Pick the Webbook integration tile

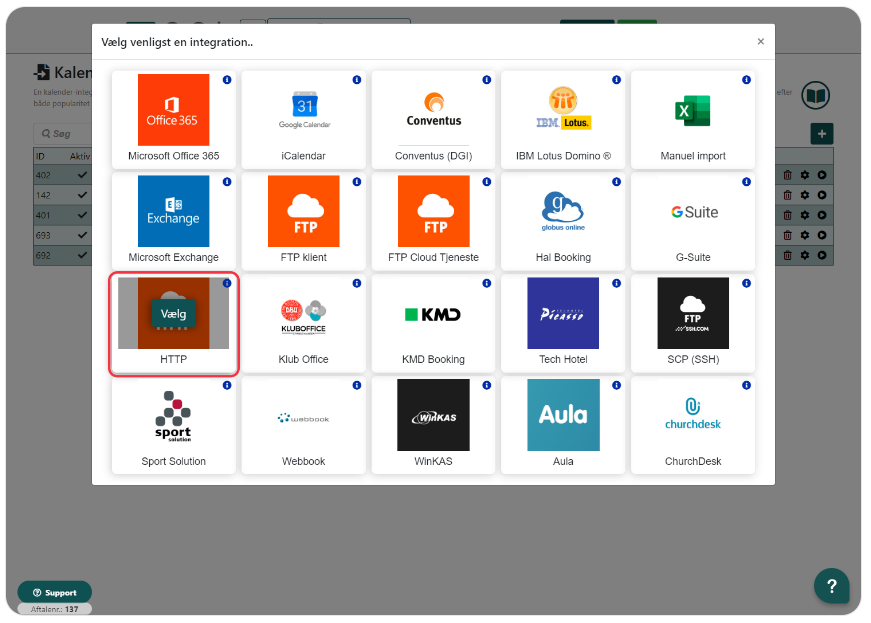click(303, 425)
